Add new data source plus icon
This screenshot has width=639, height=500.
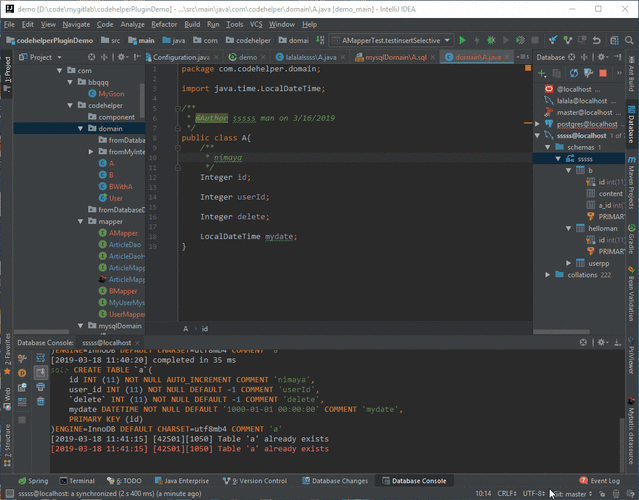[x=542, y=74]
